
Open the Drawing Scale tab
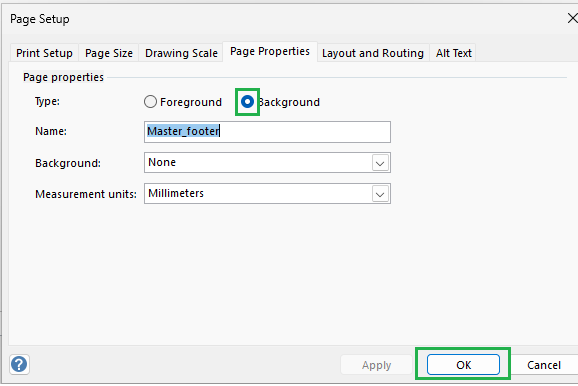point(181,53)
